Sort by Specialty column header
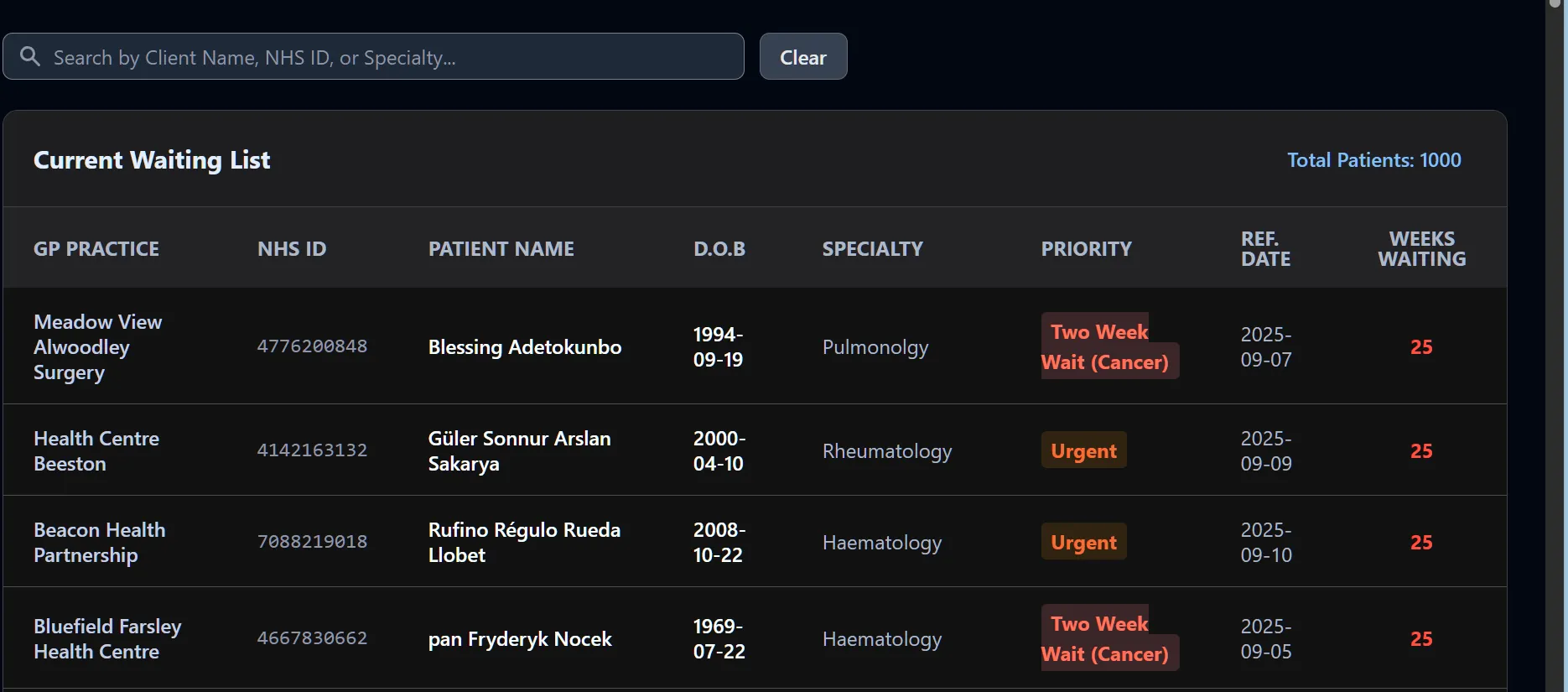The width and height of the screenshot is (1568, 692). (x=873, y=249)
